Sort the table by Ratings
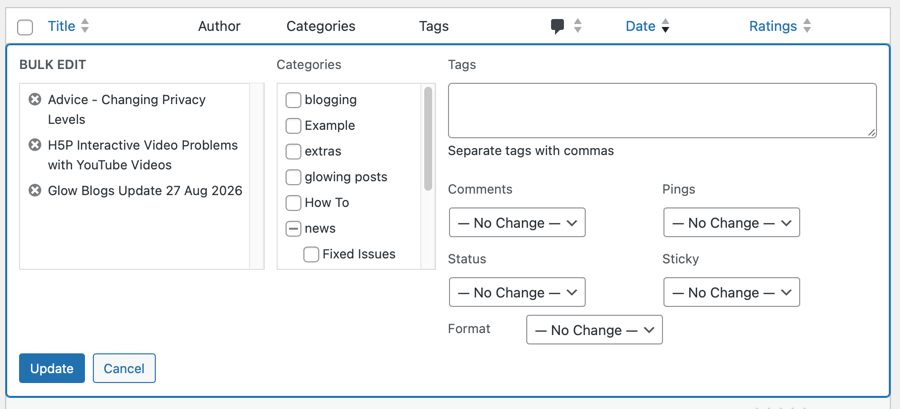900x409 pixels. click(x=773, y=26)
